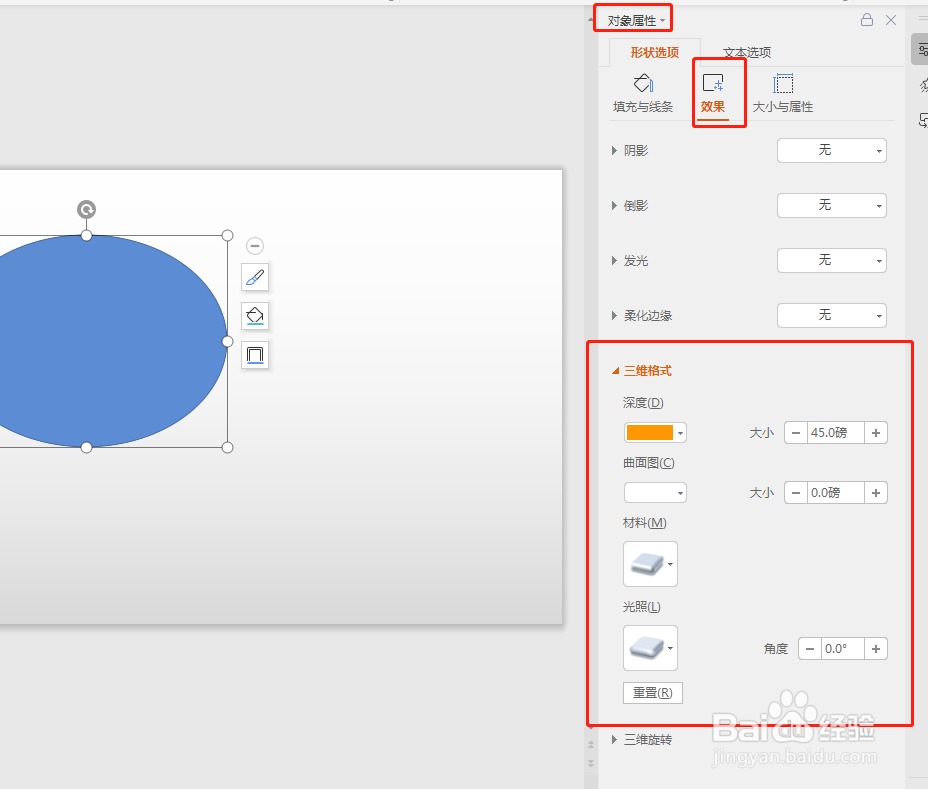Click the bottom-right resize handle of the ellipse
Viewport: 928px width, 789px height.
[x=227, y=447]
